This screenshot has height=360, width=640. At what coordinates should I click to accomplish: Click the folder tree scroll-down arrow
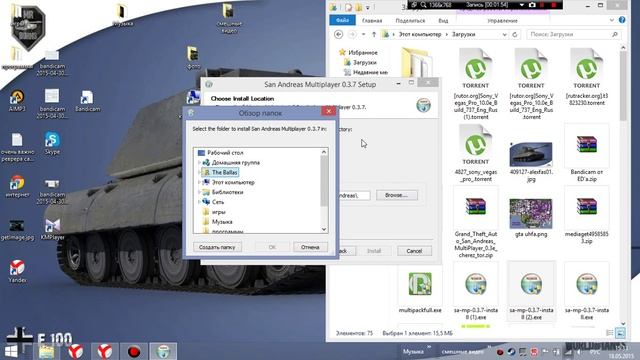(x=324, y=229)
